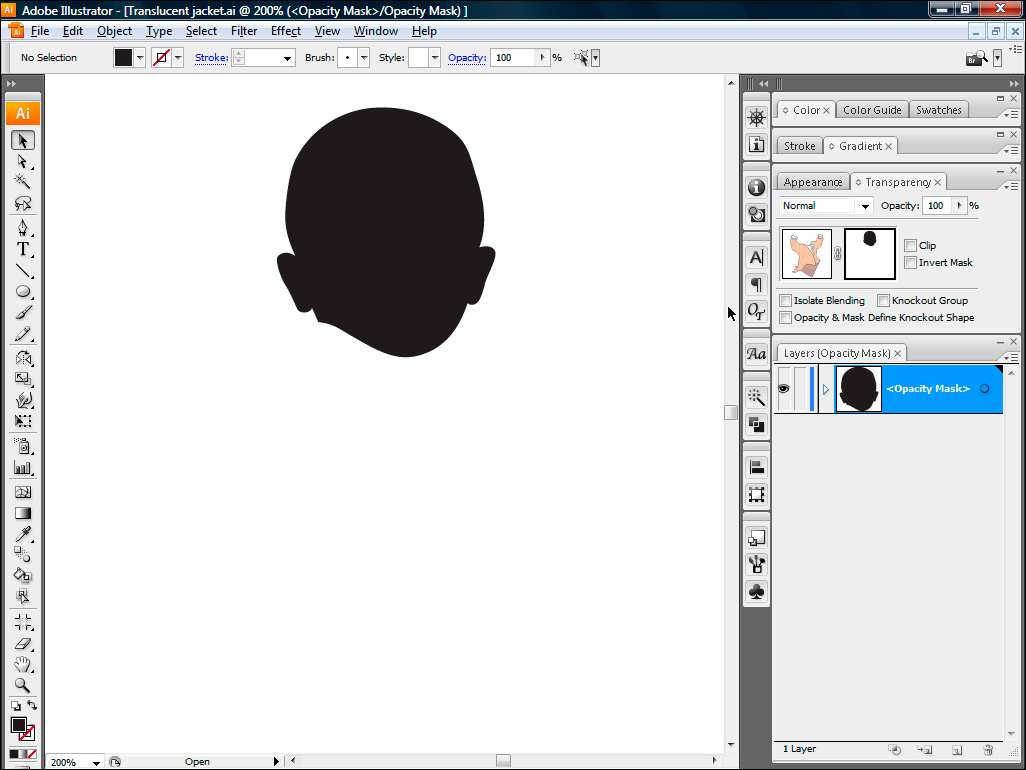Open the Normal blending mode dropdown

[x=827, y=205]
